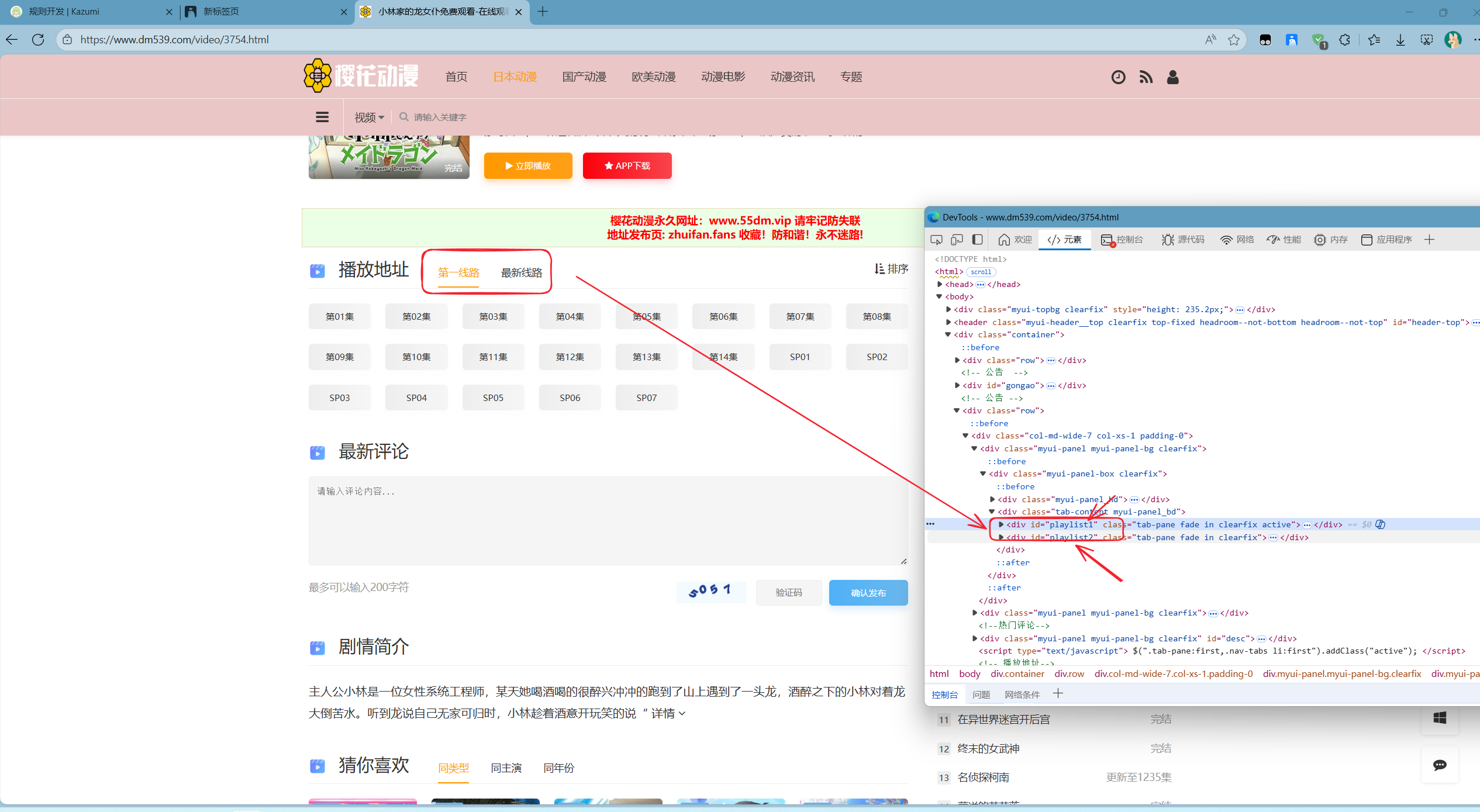Click the chat bubble floating icon
The width and height of the screenshot is (1480, 812).
click(x=1440, y=765)
